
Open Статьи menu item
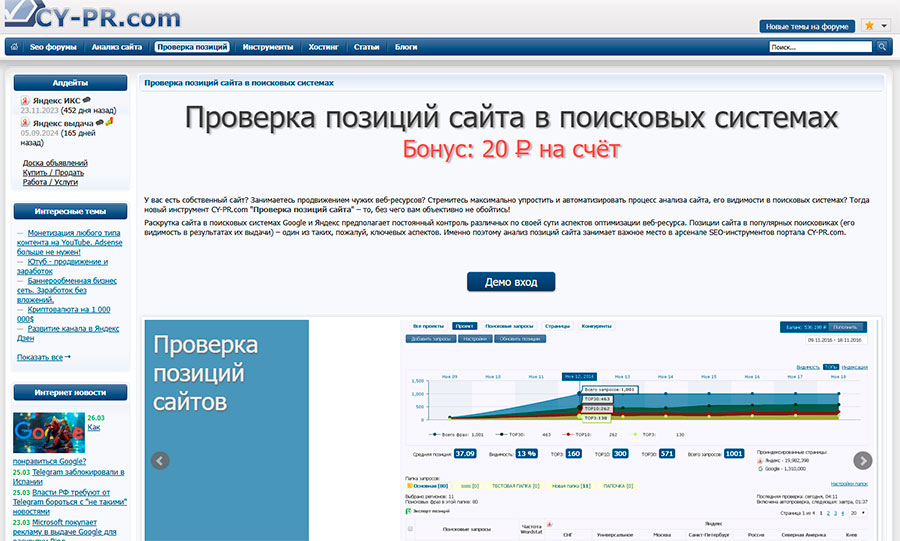click(x=366, y=47)
